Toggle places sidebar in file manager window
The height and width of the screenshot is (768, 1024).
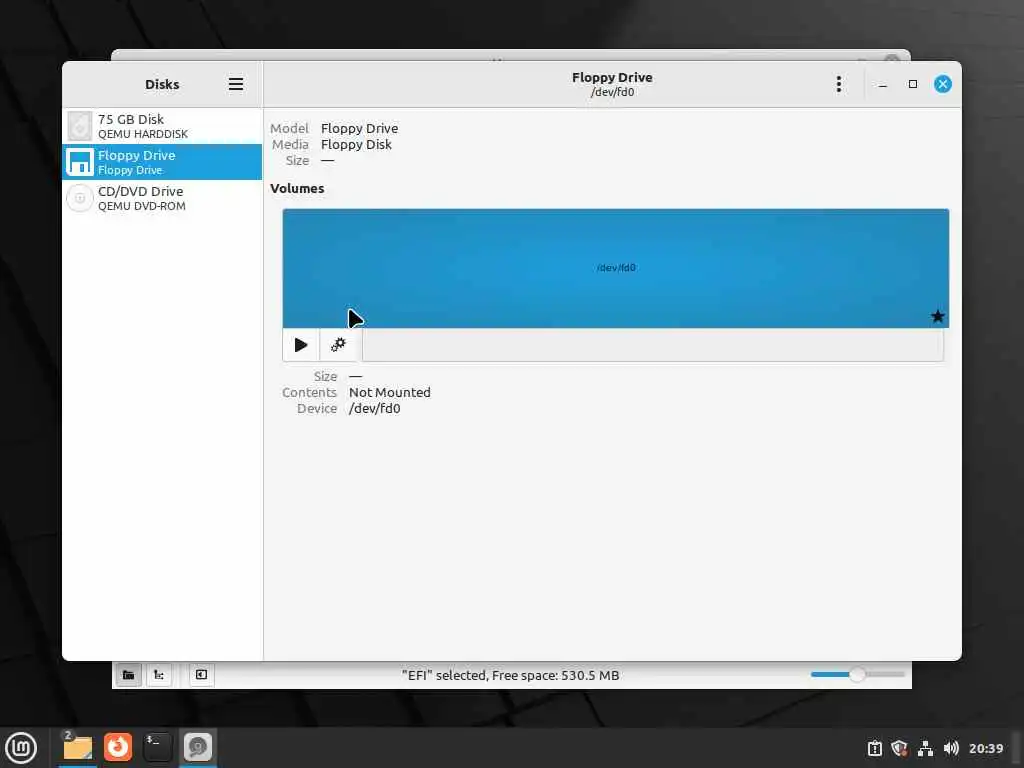pos(129,675)
